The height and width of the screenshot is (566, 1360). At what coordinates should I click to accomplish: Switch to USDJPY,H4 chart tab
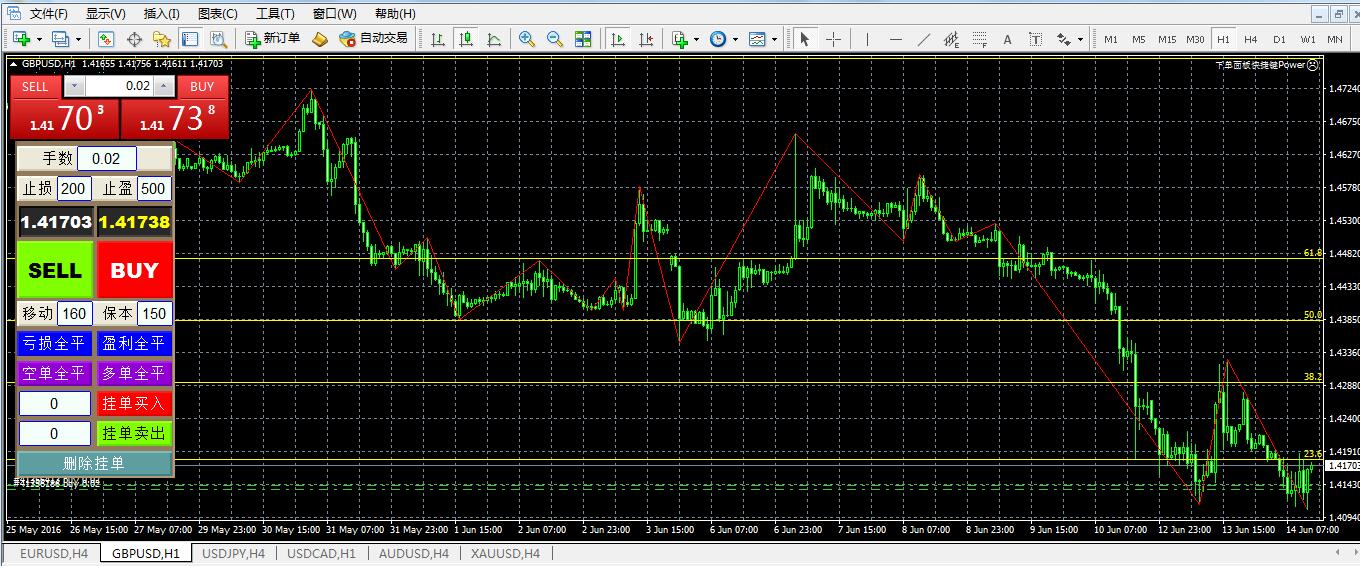click(234, 553)
